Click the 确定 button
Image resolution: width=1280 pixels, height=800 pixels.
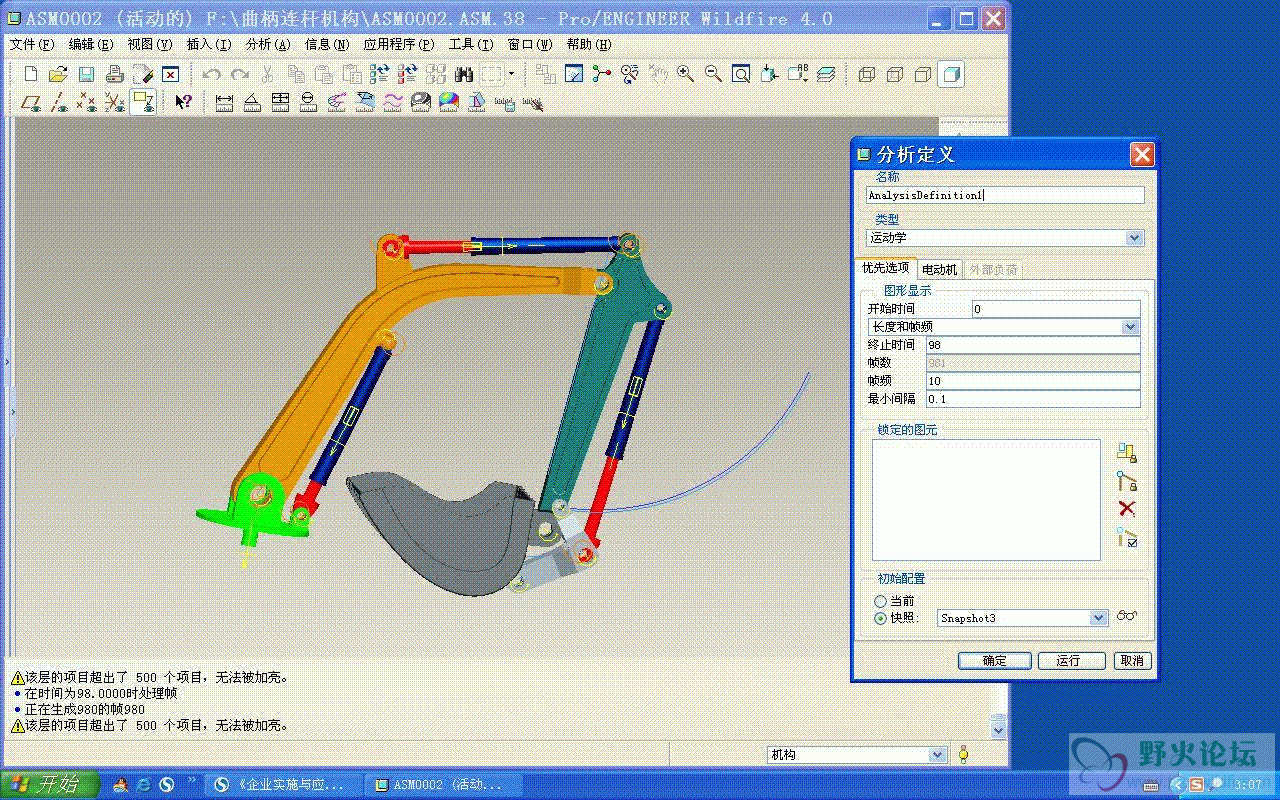994,661
